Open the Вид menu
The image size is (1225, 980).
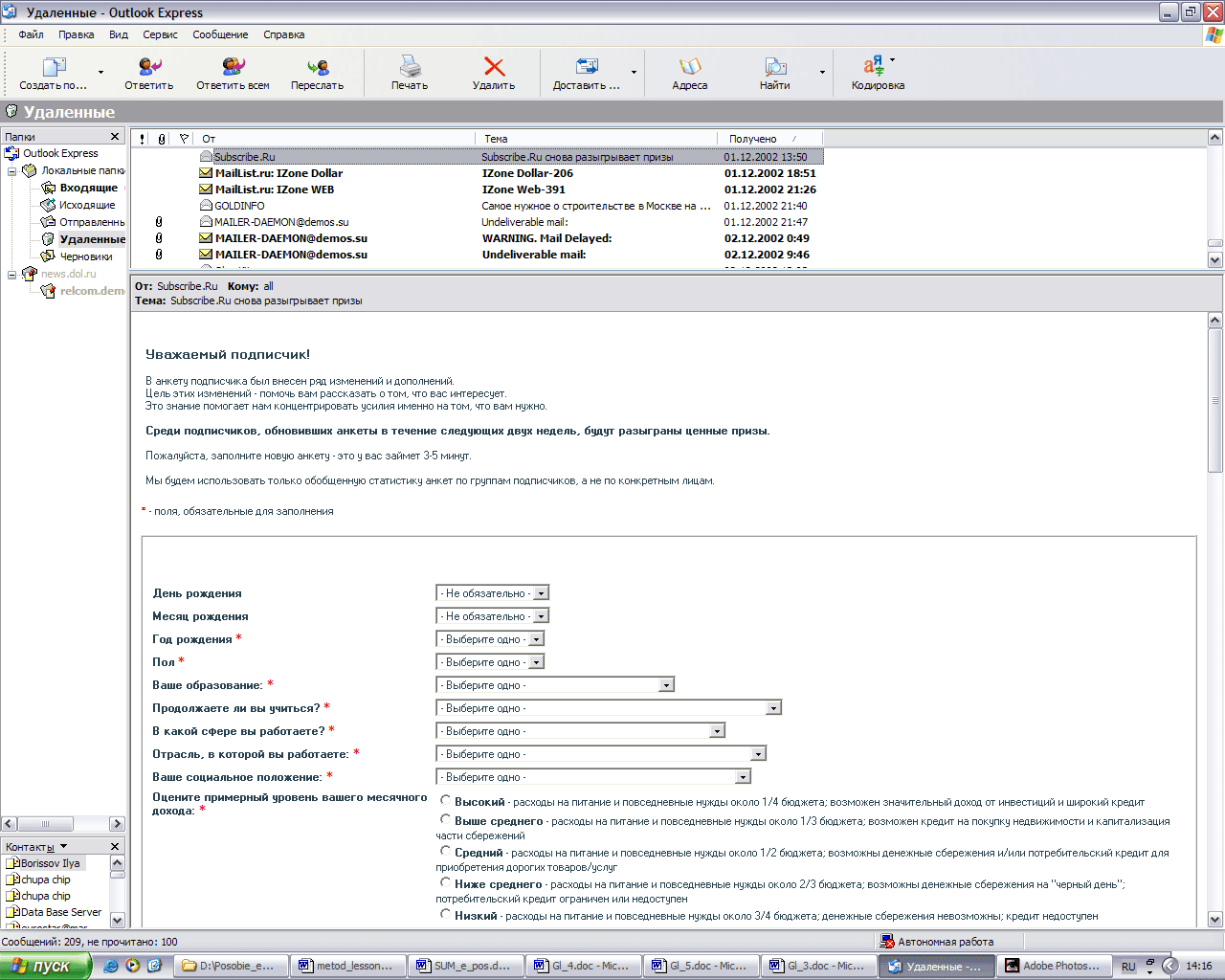click(x=119, y=34)
